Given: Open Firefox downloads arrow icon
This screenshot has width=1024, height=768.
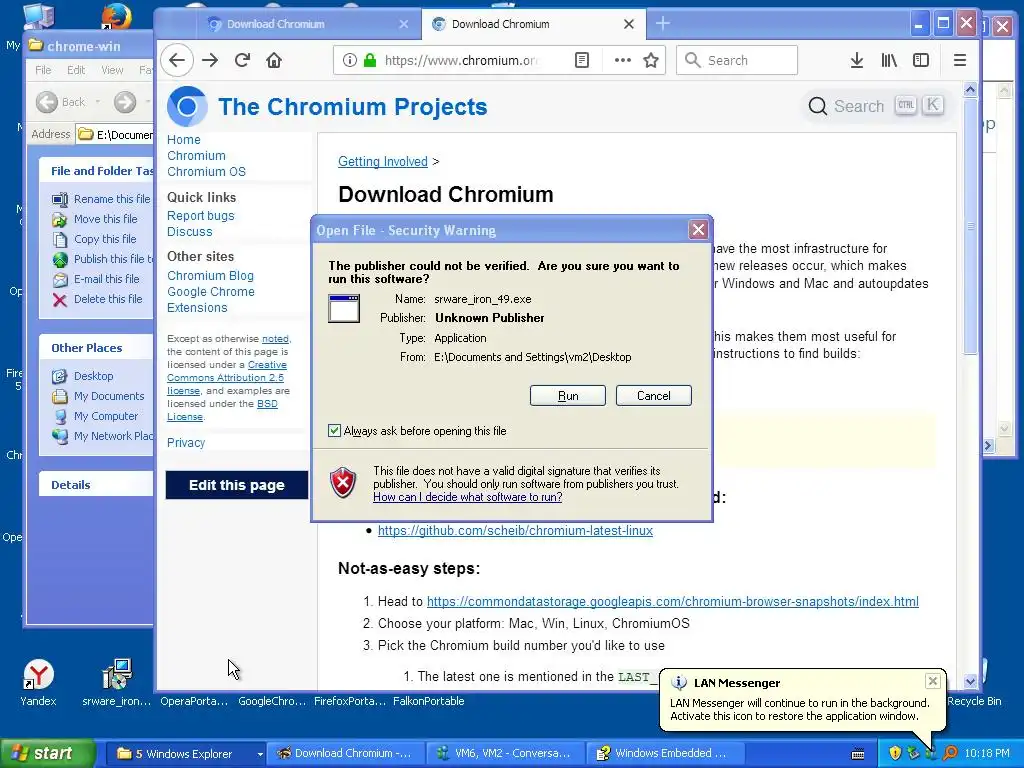Looking at the screenshot, I should [x=857, y=60].
